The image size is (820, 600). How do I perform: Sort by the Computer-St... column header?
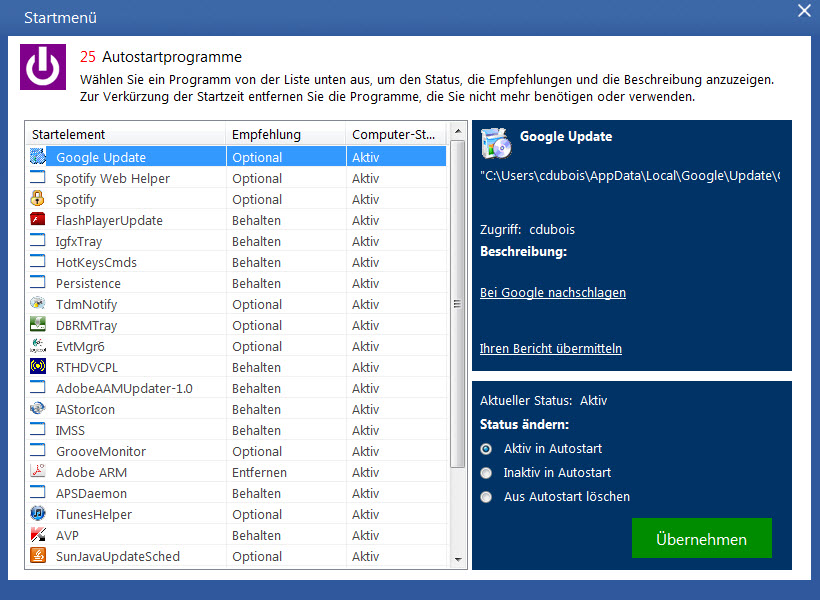coord(396,134)
